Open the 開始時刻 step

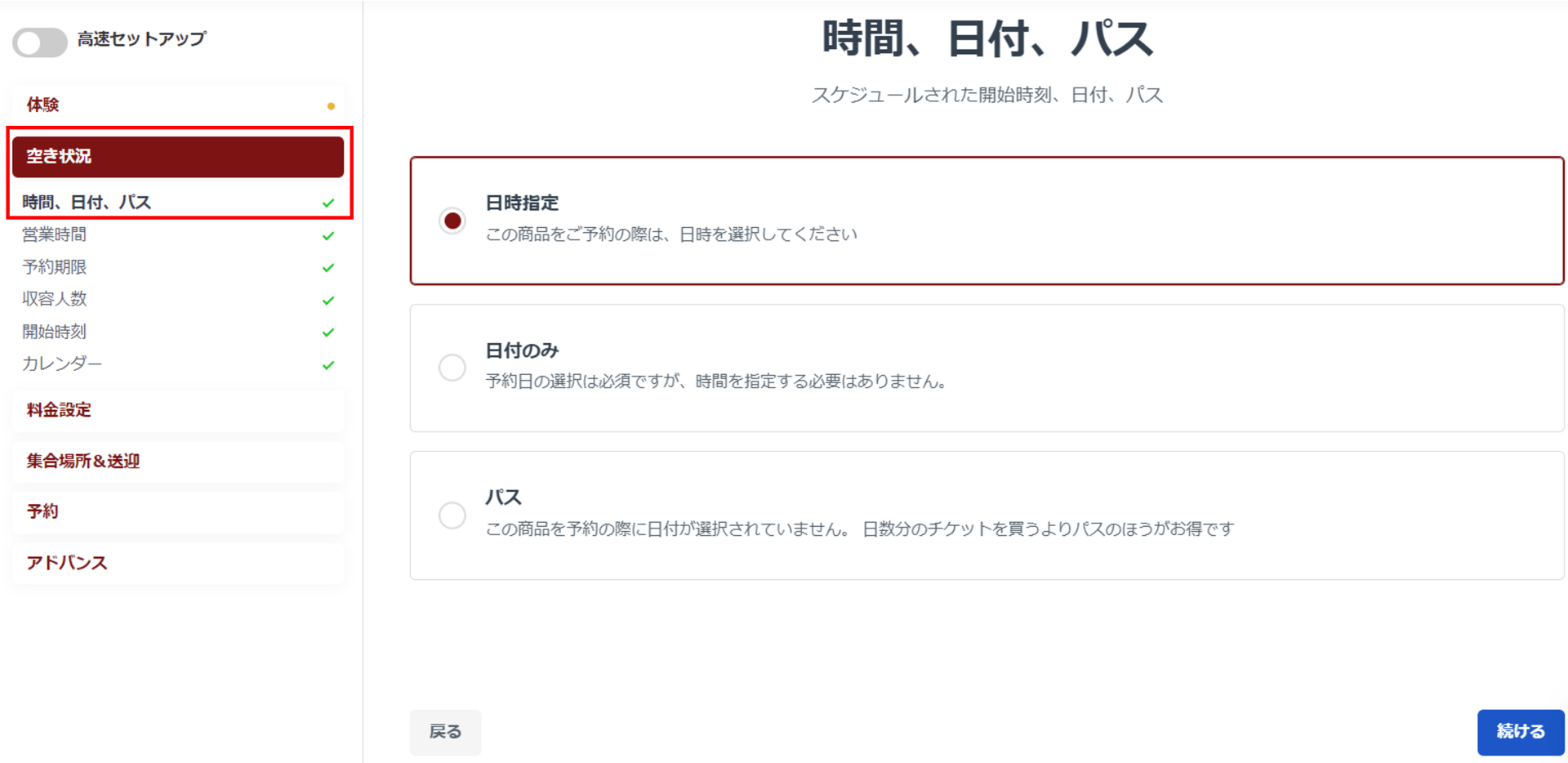pos(54,332)
